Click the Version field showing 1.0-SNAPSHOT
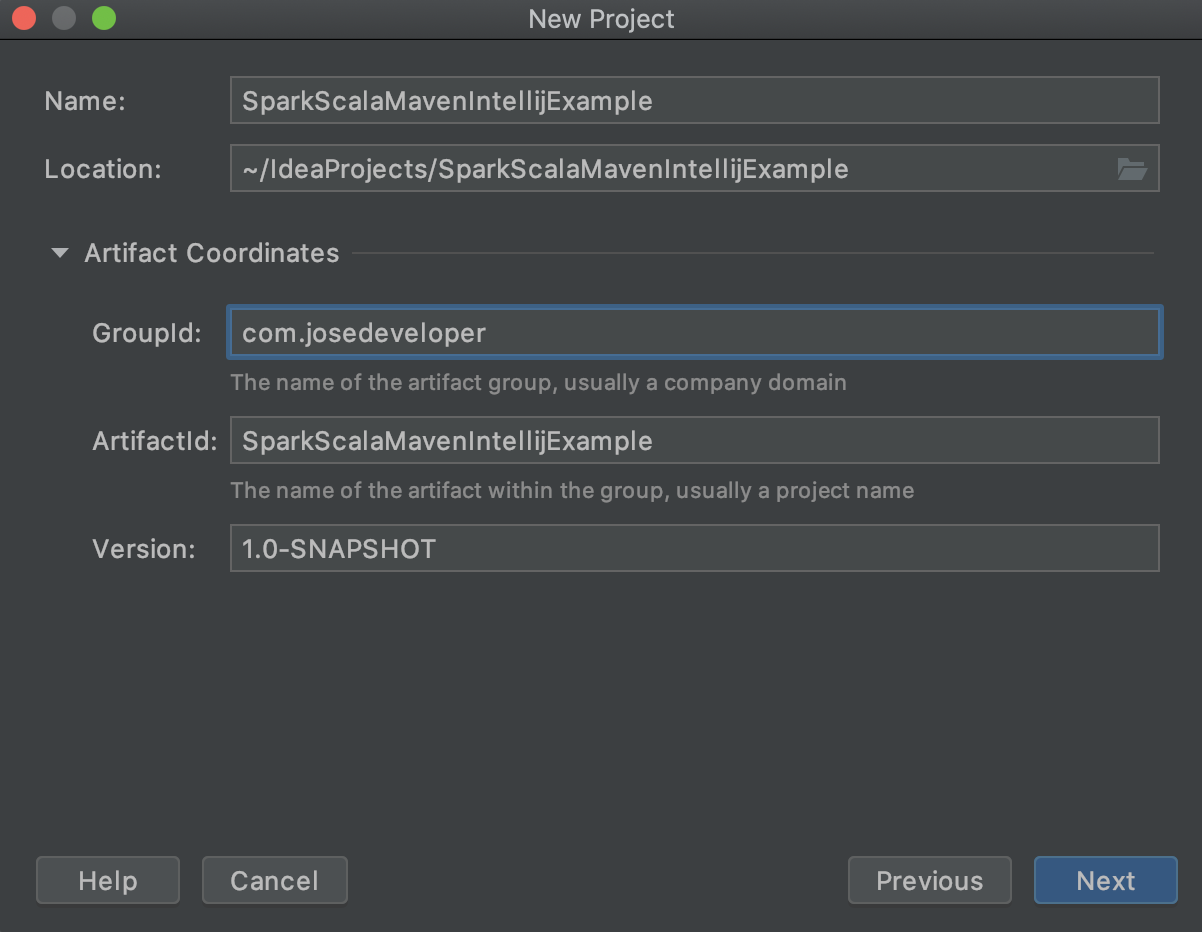 click(694, 549)
